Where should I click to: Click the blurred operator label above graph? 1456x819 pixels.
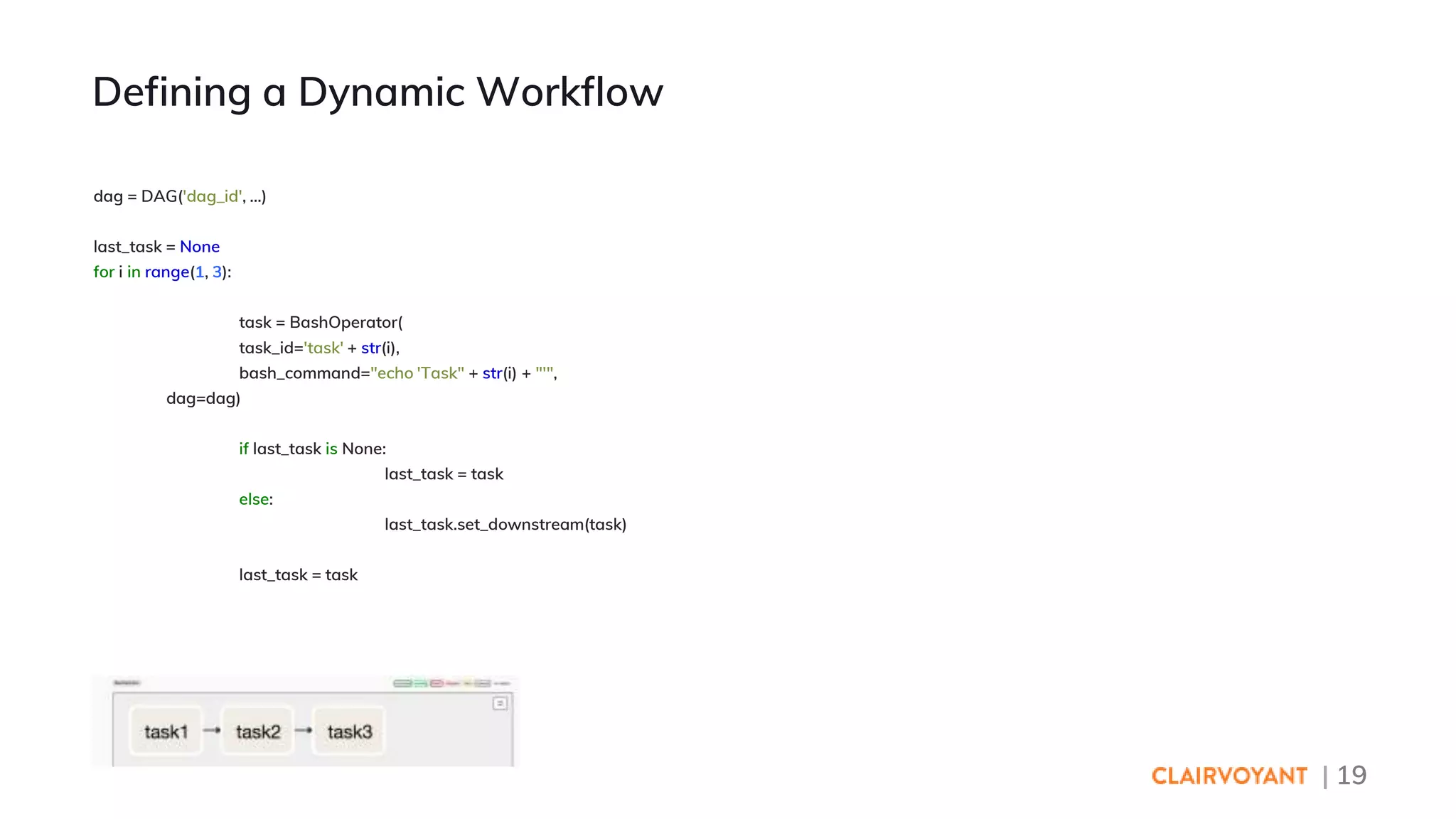click(x=127, y=682)
